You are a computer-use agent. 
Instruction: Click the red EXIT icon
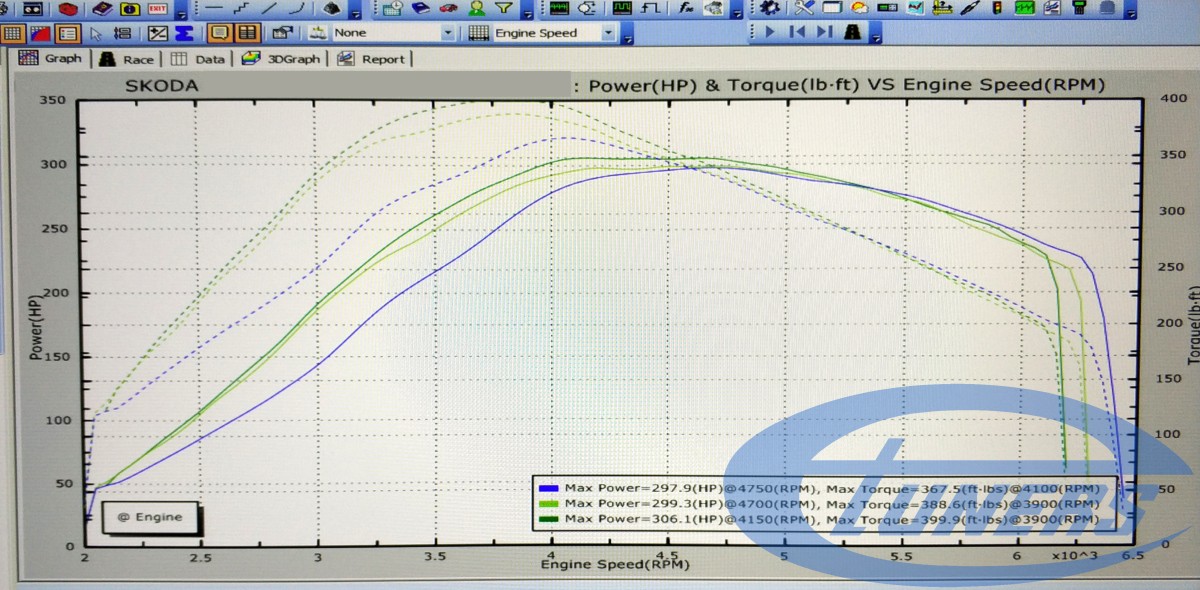click(157, 8)
